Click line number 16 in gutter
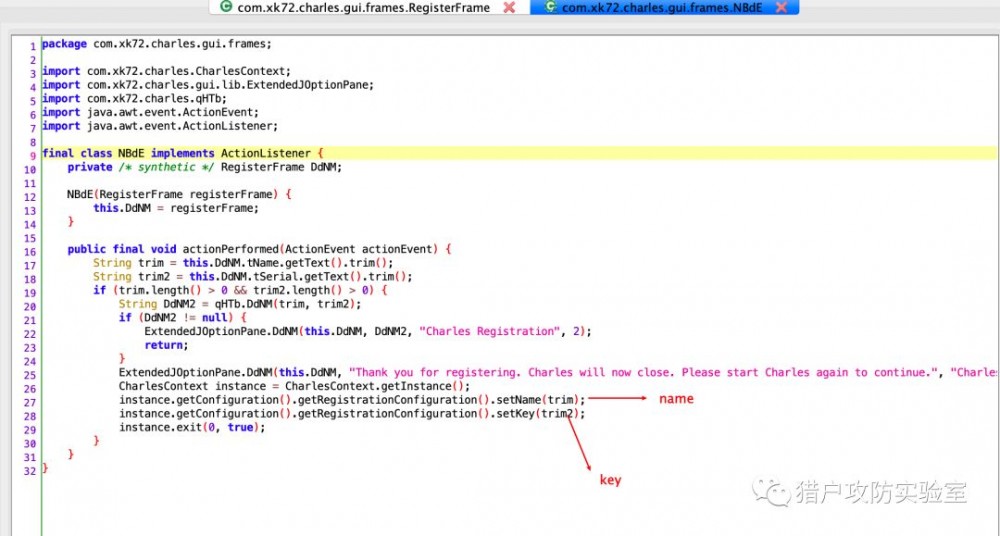The width and height of the screenshot is (1000, 536). pyautogui.click(x=30, y=251)
